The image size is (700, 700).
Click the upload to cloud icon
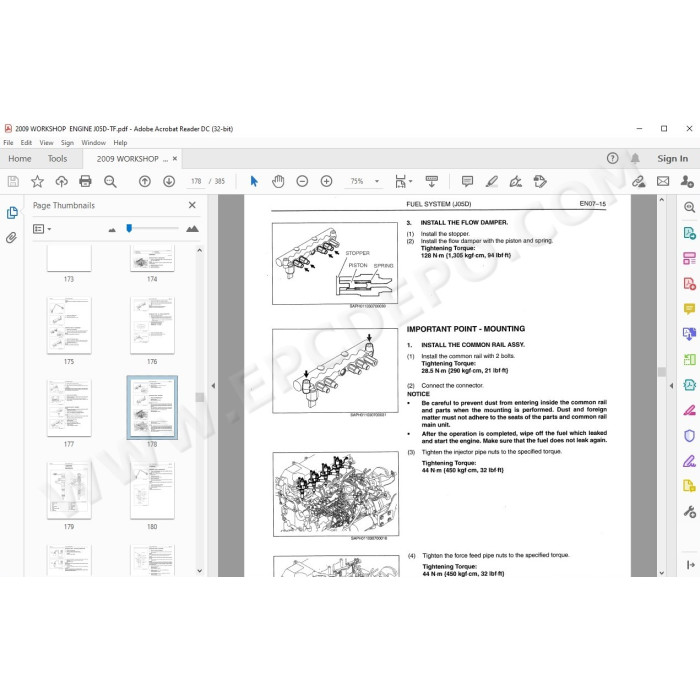62,181
